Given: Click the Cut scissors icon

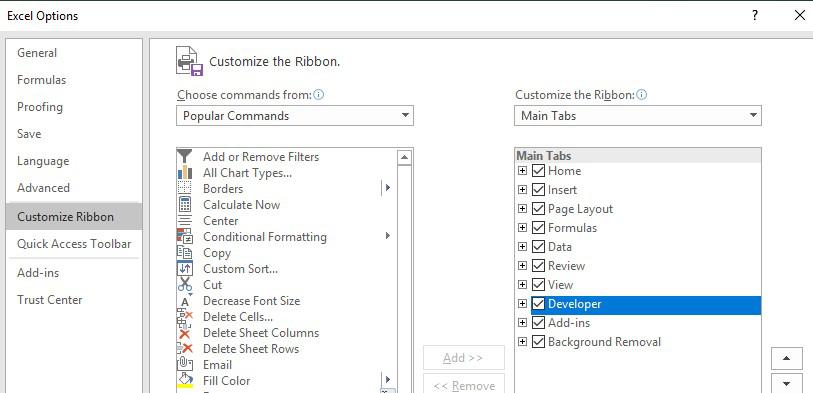Looking at the screenshot, I should point(185,285).
